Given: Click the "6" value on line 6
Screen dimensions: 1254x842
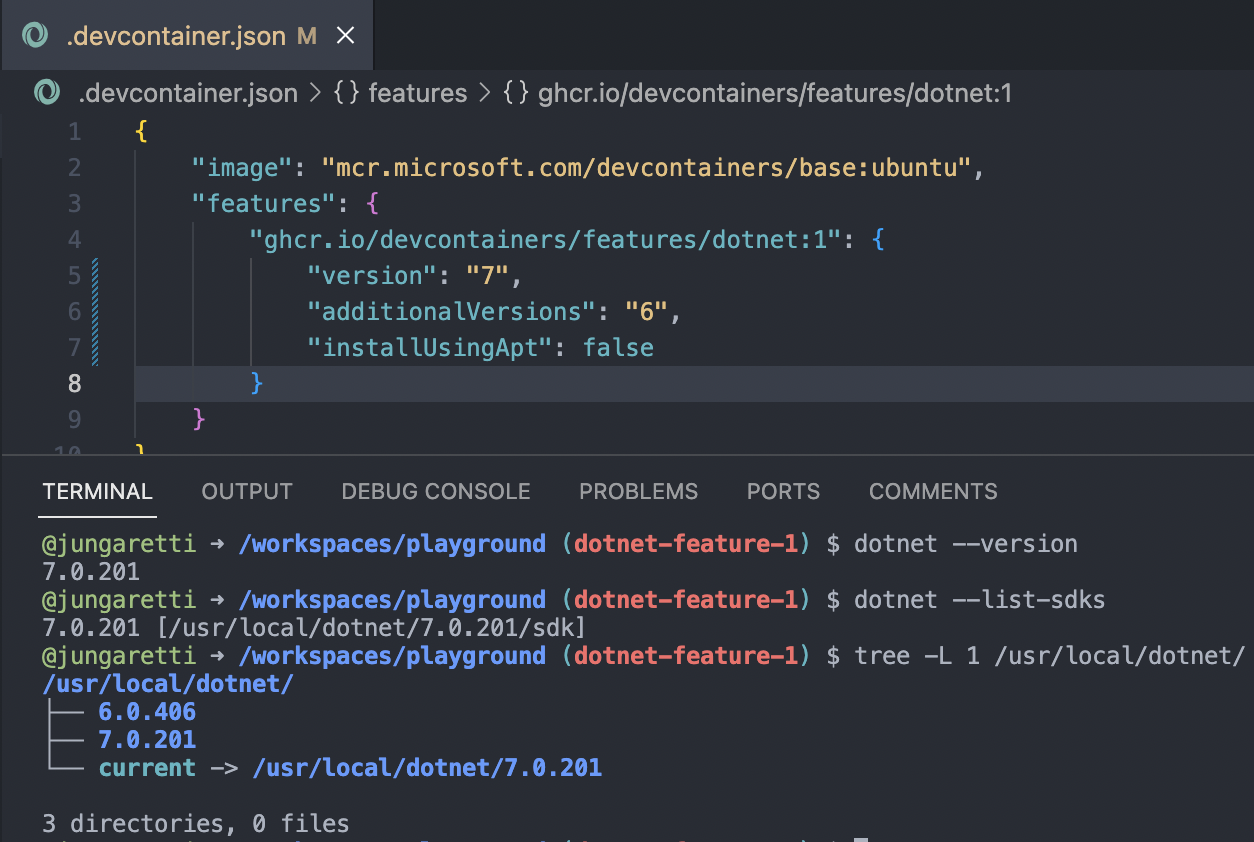Looking at the screenshot, I should click(x=647, y=311).
